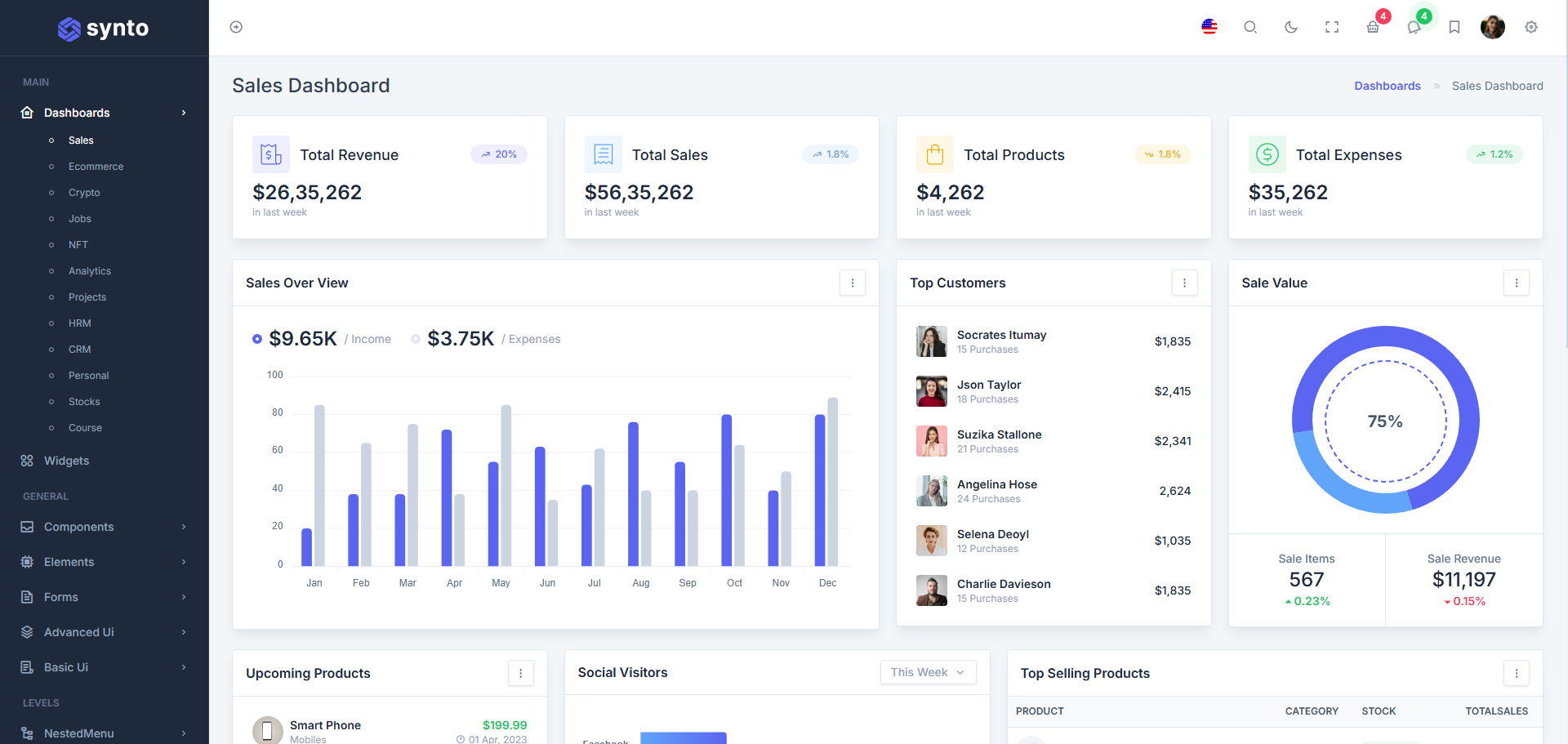Click the Total Sales document icon

point(604,154)
